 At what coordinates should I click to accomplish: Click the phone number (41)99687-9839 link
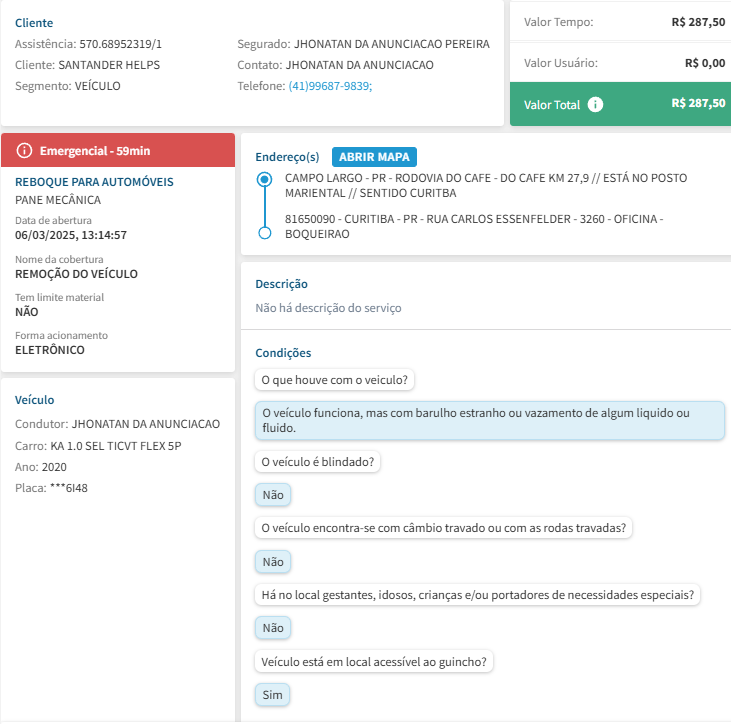click(x=330, y=86)
